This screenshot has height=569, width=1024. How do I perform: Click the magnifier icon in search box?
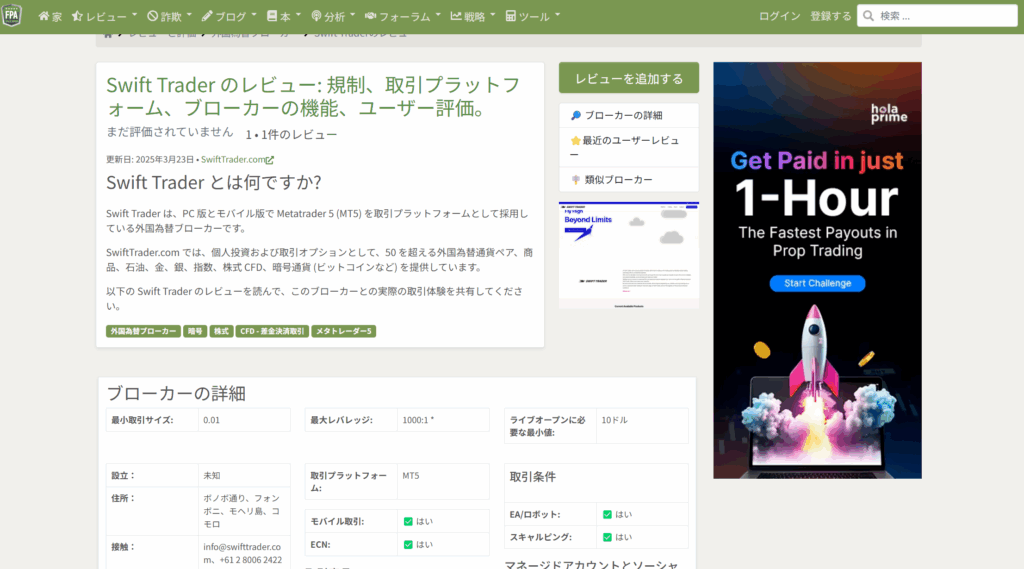pyautogui.click(x=869, y=16)
